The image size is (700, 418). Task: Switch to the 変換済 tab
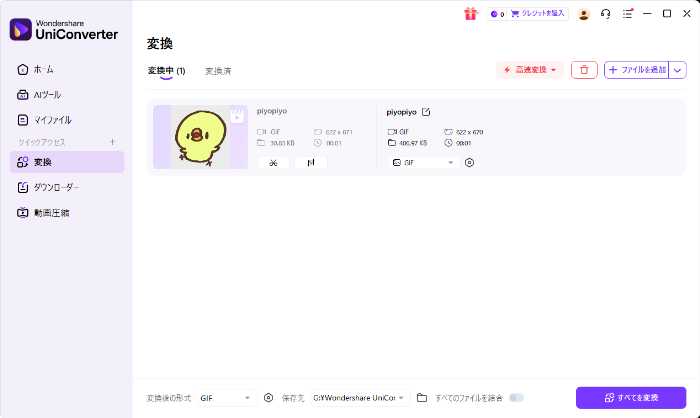(218, 71)
